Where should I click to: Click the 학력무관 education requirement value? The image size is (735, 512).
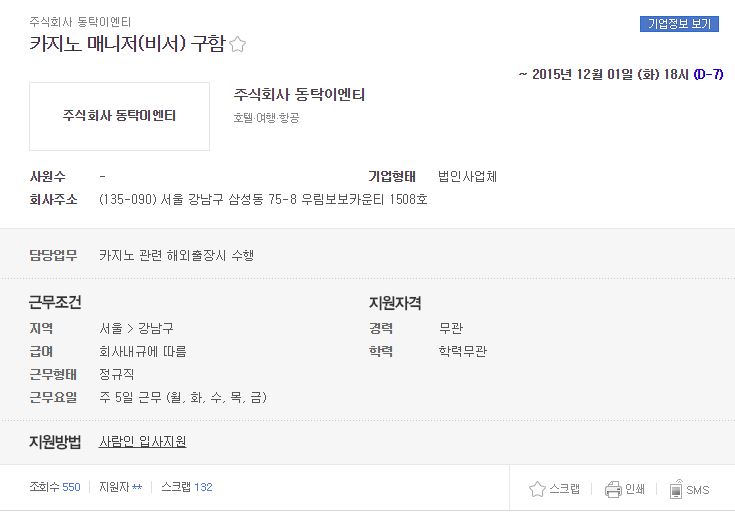pos(463,351)
